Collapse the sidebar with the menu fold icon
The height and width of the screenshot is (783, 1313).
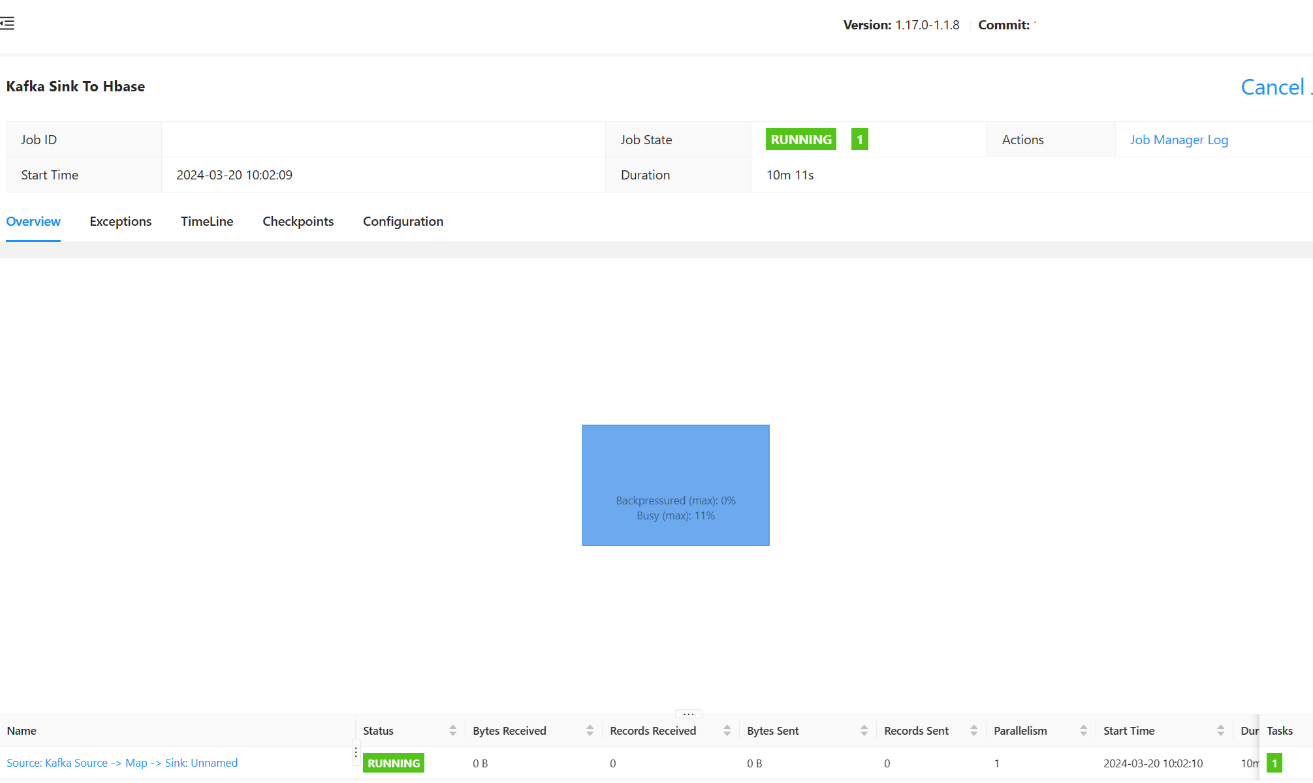(7, 24)
